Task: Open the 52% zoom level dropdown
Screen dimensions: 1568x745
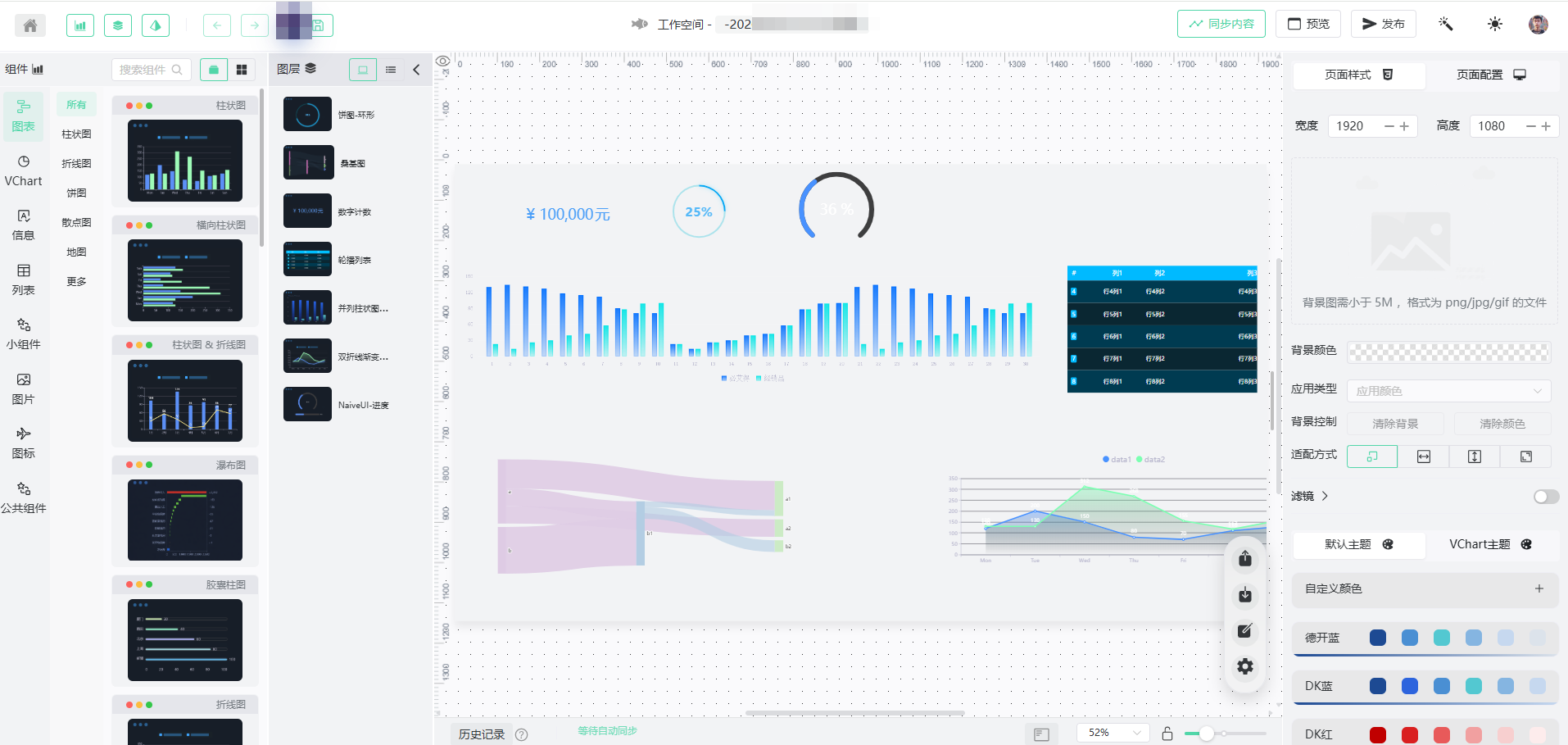Action: [1113, 733]
